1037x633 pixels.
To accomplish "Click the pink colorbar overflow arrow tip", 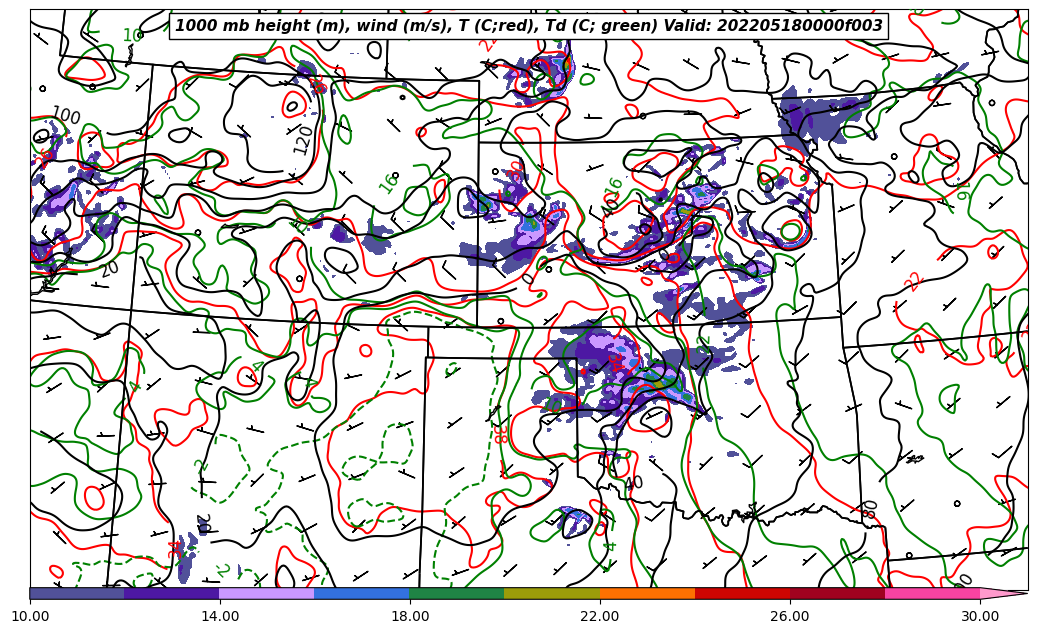I will tap(1004, 593).
